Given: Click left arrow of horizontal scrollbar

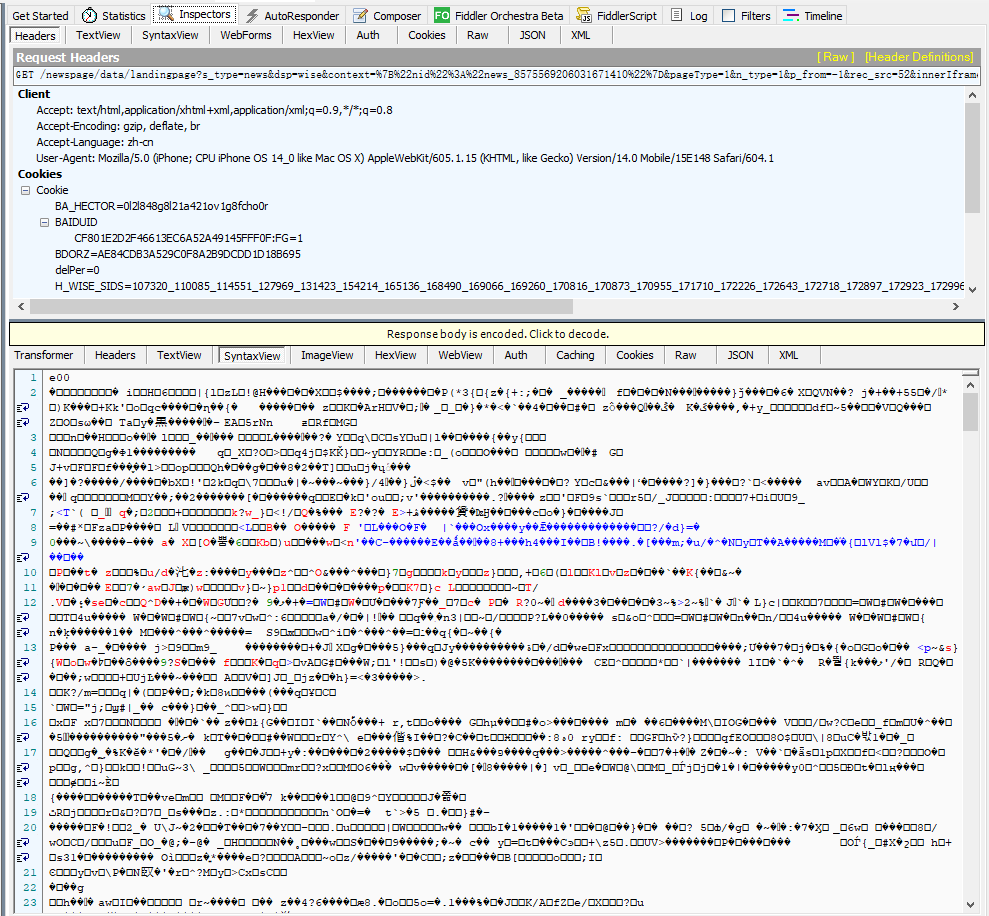Looking at the screenshot, I should click(21, 307).
